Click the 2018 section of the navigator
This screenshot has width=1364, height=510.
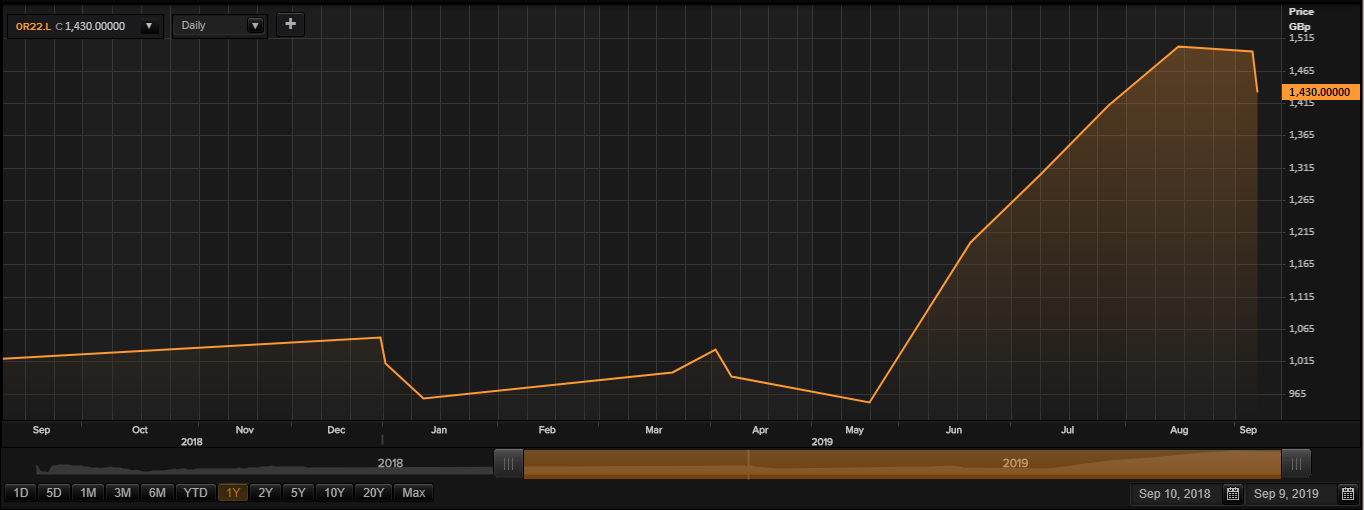tap(390, 464)
